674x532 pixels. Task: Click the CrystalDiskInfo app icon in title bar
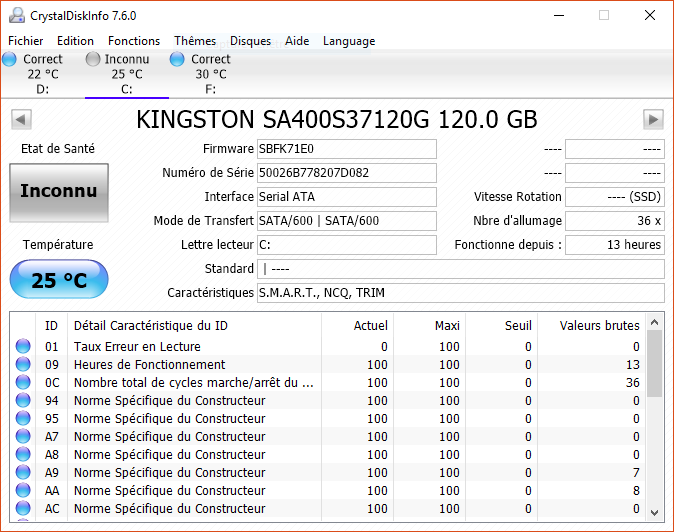click(x=17, y=15)
